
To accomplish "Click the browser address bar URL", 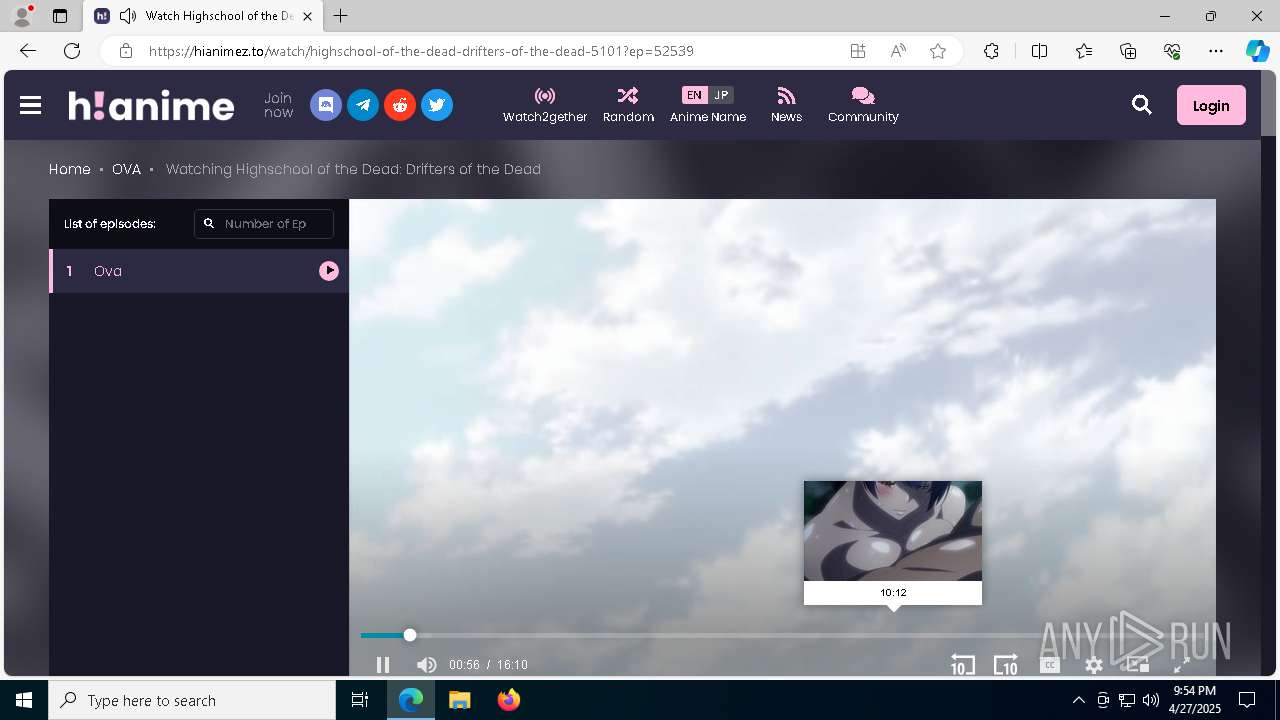I will [421, 51].
